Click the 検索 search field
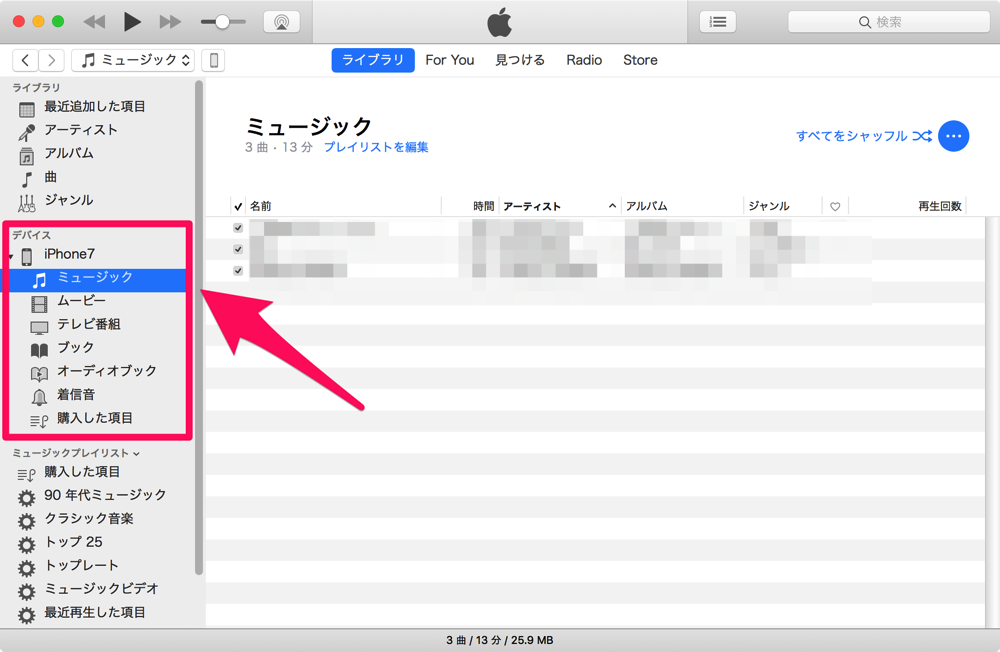Screen dimensions: 1000x652 point(888,22)
